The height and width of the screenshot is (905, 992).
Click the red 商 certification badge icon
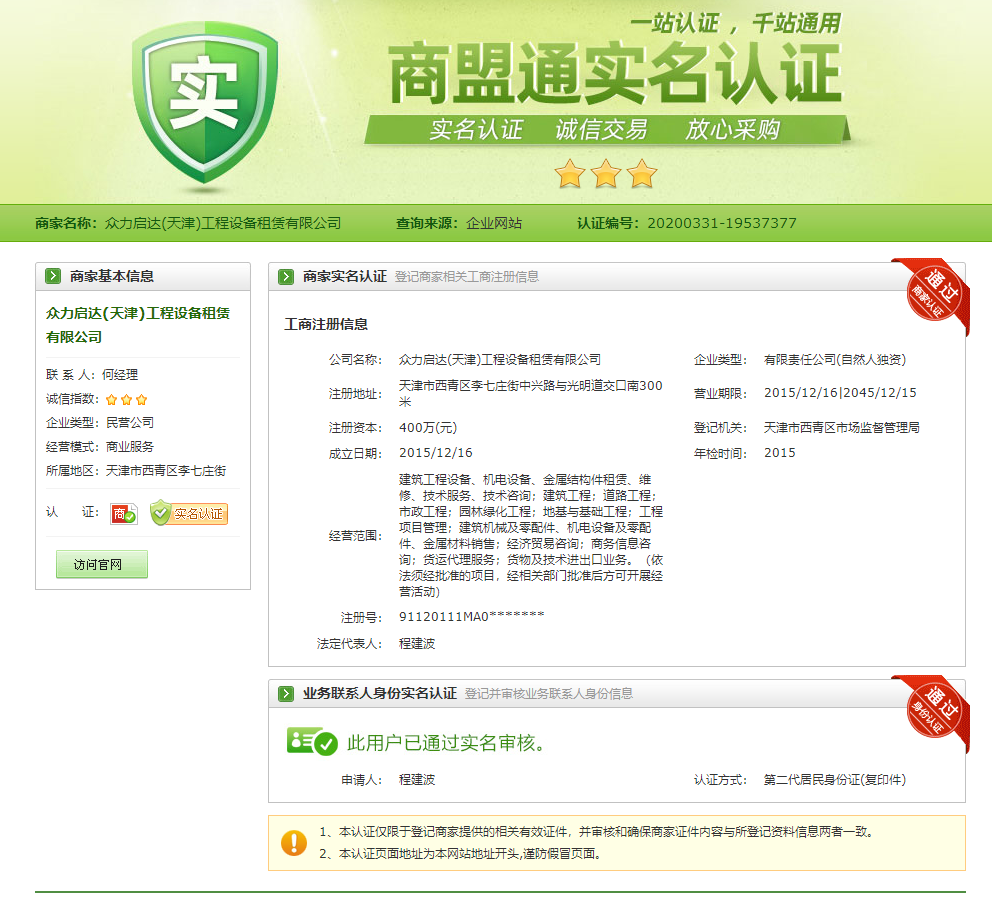coord(123,514)
